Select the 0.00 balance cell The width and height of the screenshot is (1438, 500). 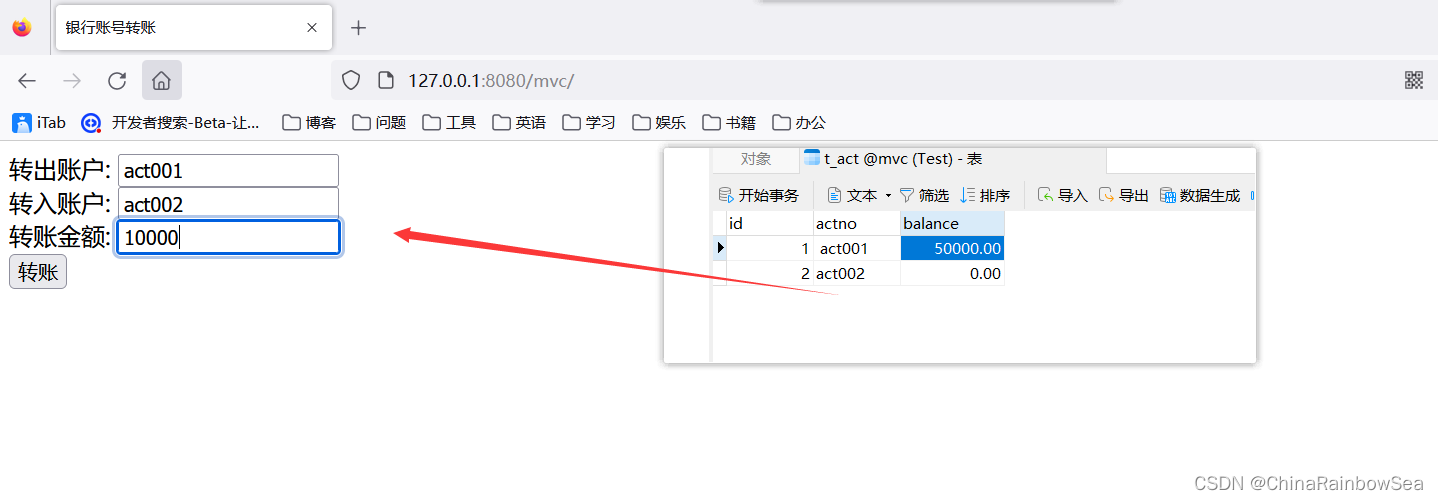pos(953,273)
